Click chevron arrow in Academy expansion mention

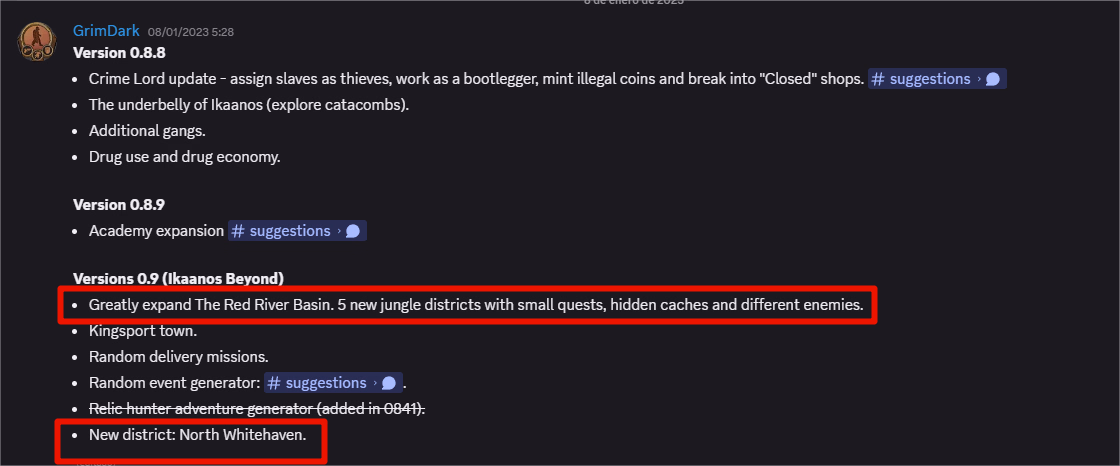click(x=338, y=231)
